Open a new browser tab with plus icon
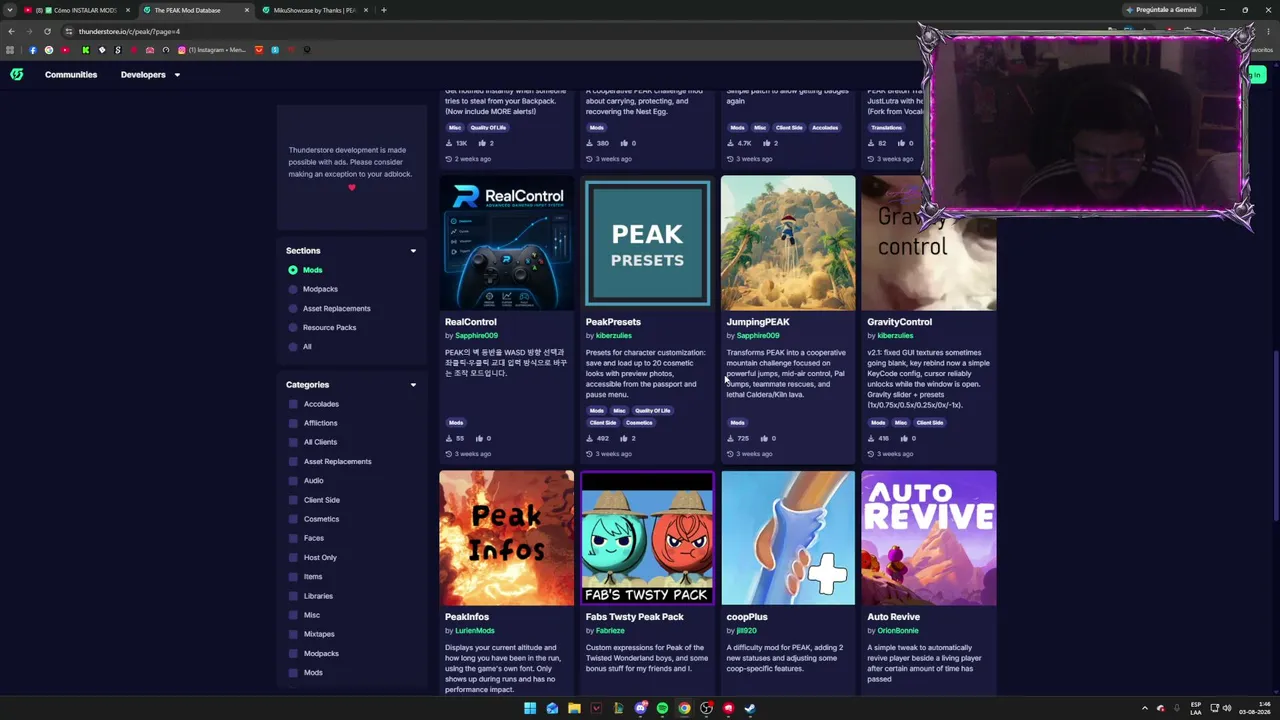1280x720 pixels. point(383,10)
